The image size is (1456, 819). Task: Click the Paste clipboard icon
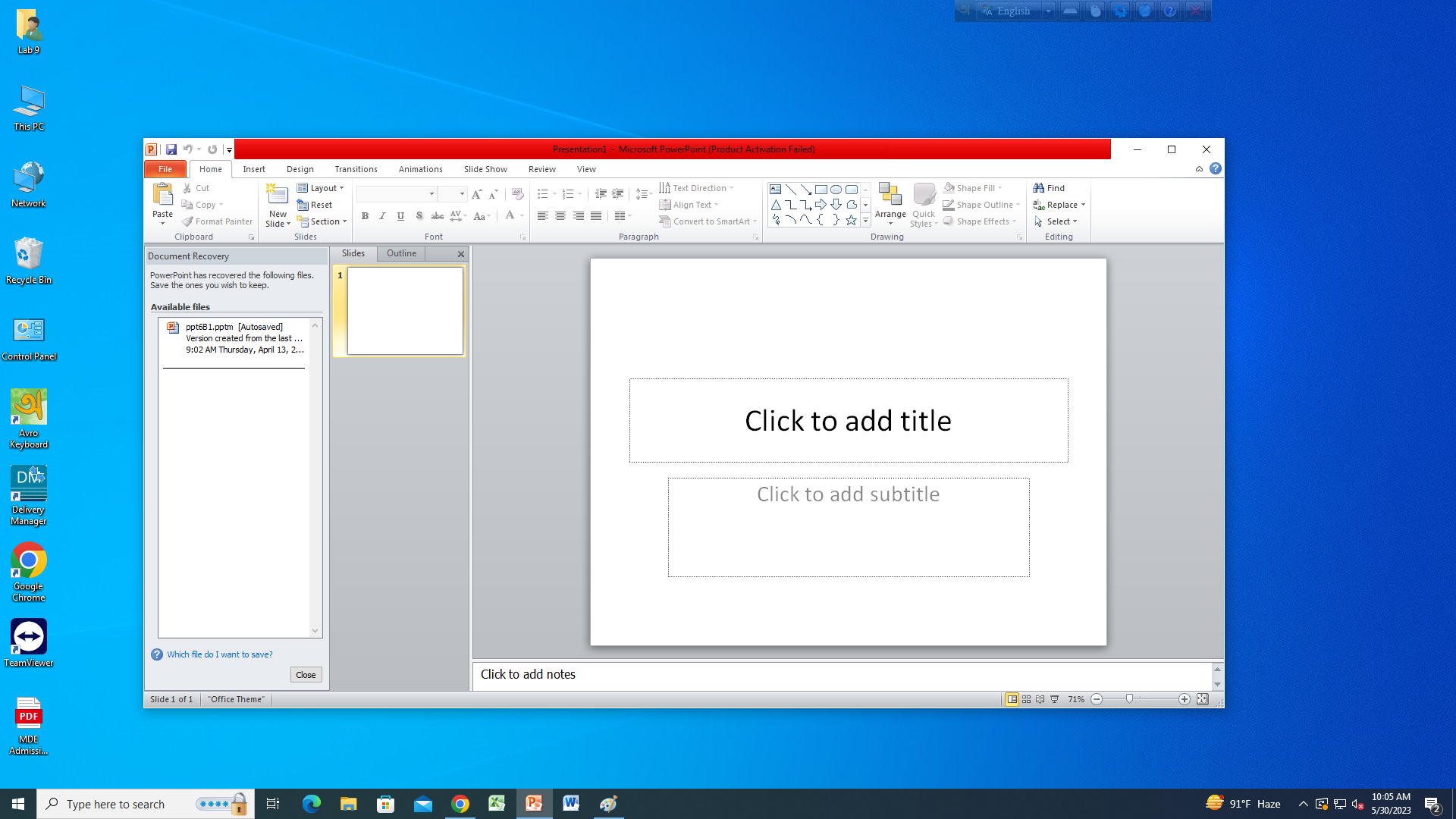point(162,195)
